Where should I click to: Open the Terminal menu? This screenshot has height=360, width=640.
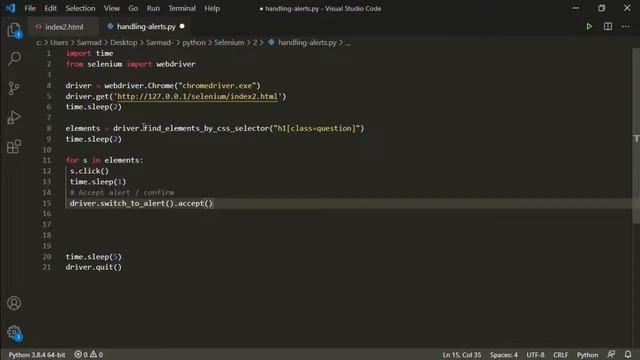click(182, 8)
